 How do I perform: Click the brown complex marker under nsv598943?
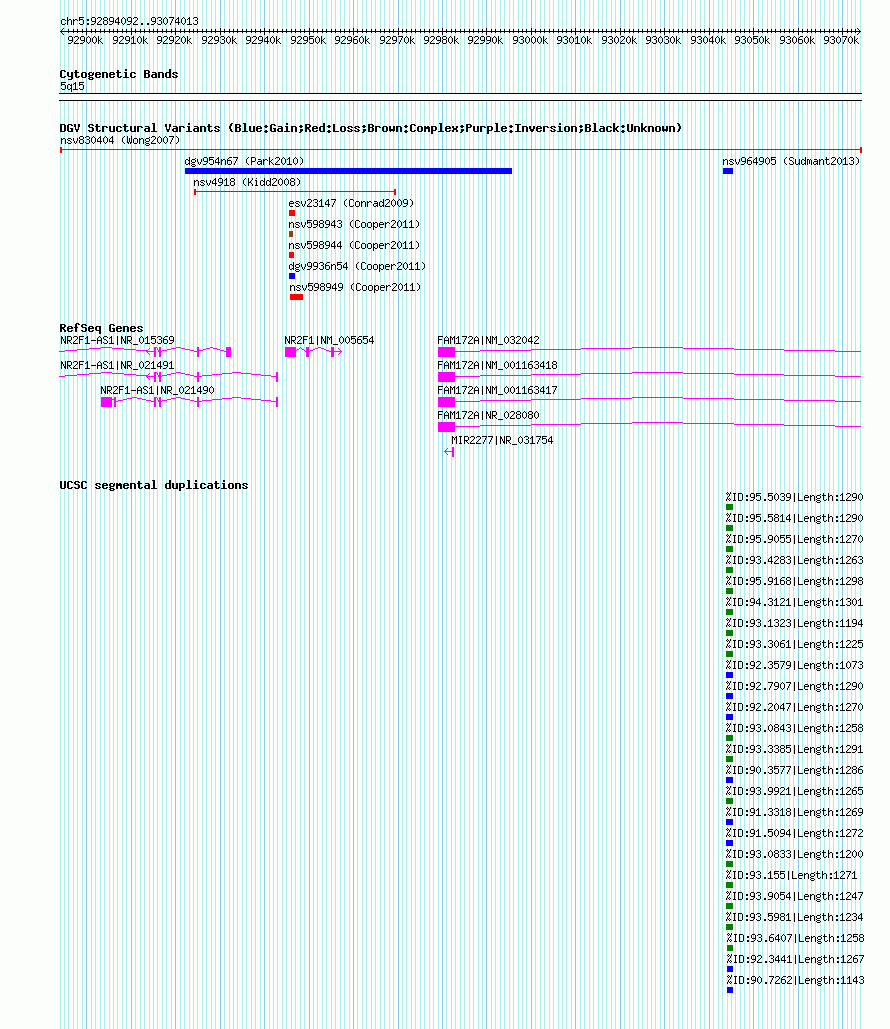pos(291,234)
